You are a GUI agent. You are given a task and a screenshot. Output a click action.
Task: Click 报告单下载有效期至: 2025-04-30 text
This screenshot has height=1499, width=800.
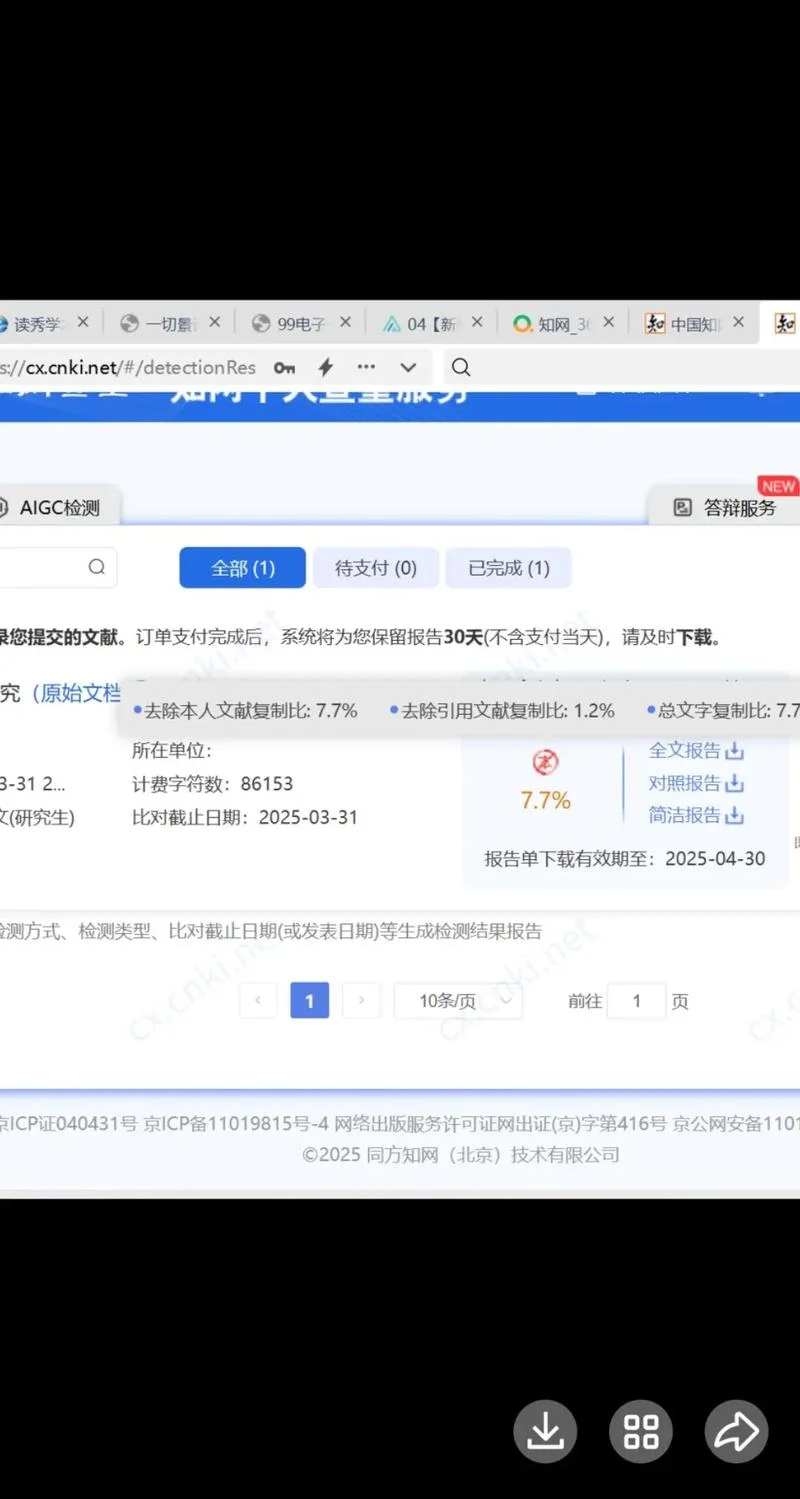tap(624, 858)
